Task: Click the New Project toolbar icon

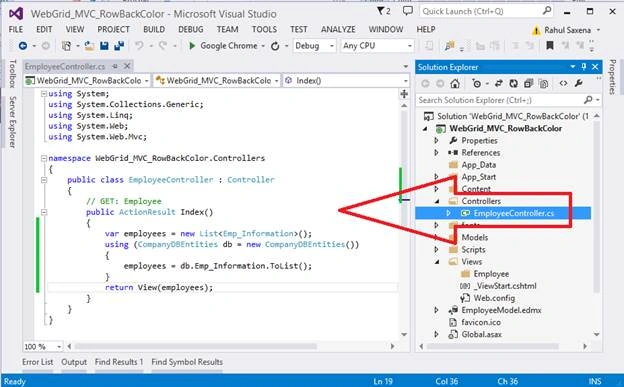Action: (66, 46)
